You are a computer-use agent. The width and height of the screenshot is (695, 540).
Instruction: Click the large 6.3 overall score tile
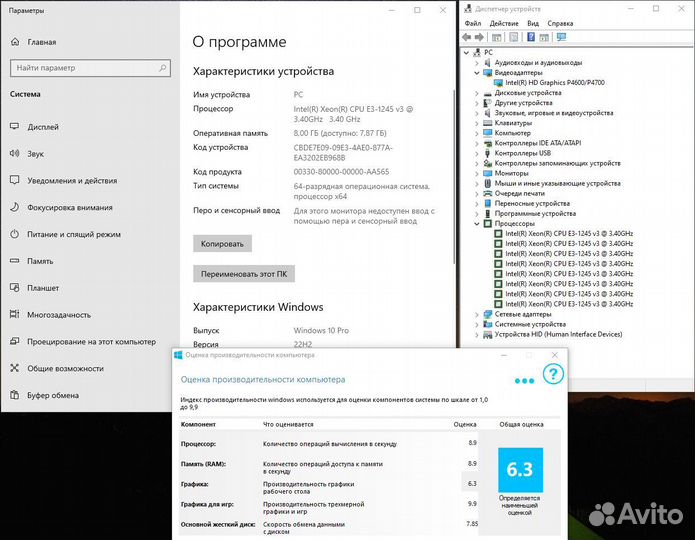(520, 470)
